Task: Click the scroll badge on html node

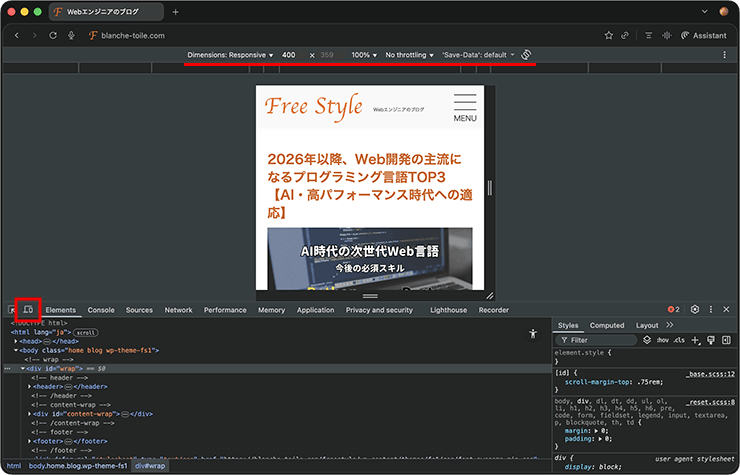Action: click(x=86, y=332)
